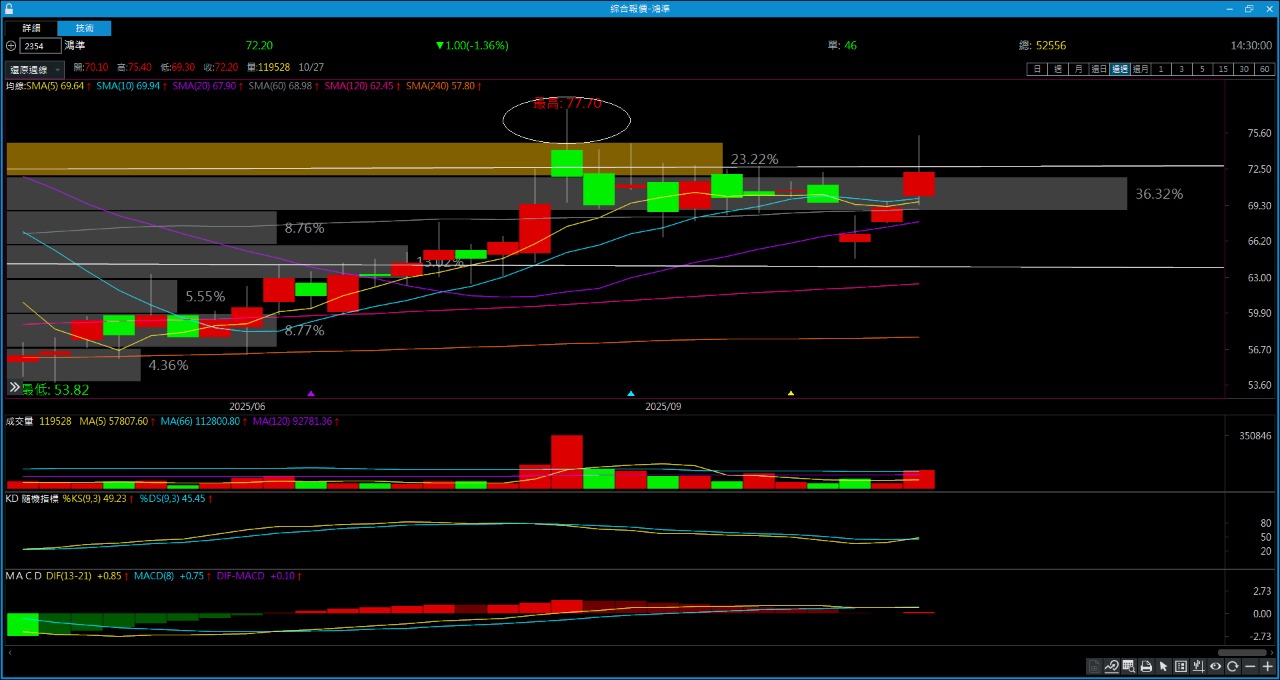Click the document table icon in bottom toolbar
Screen dimensions: 1280x680
pos(1095,666)
